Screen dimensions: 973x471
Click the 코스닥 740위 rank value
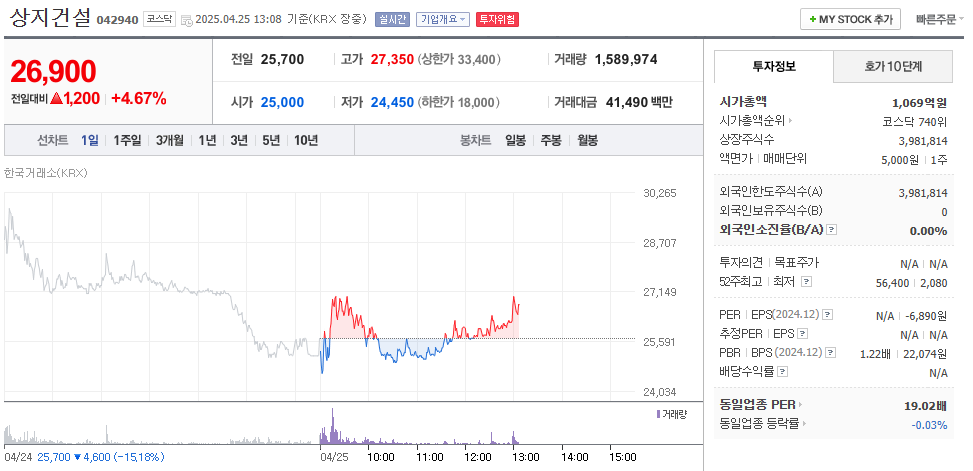(x=915, y=121)
